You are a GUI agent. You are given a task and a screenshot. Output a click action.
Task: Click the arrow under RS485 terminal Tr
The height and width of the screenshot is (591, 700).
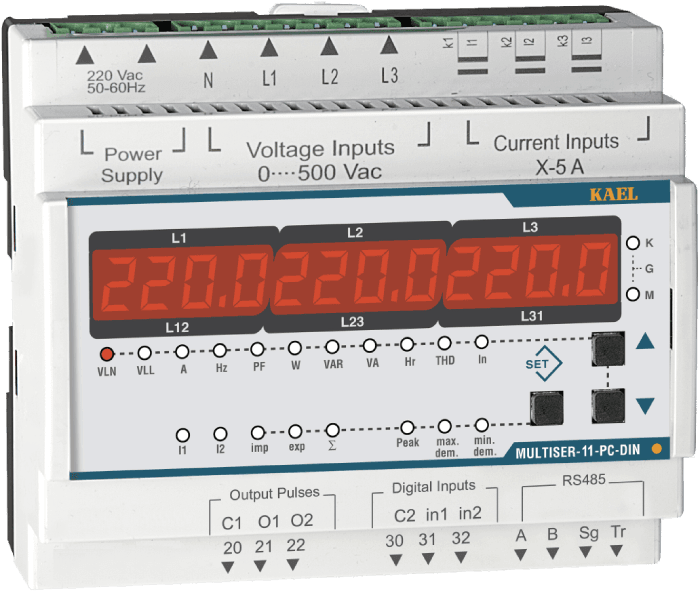click(617, 551)
